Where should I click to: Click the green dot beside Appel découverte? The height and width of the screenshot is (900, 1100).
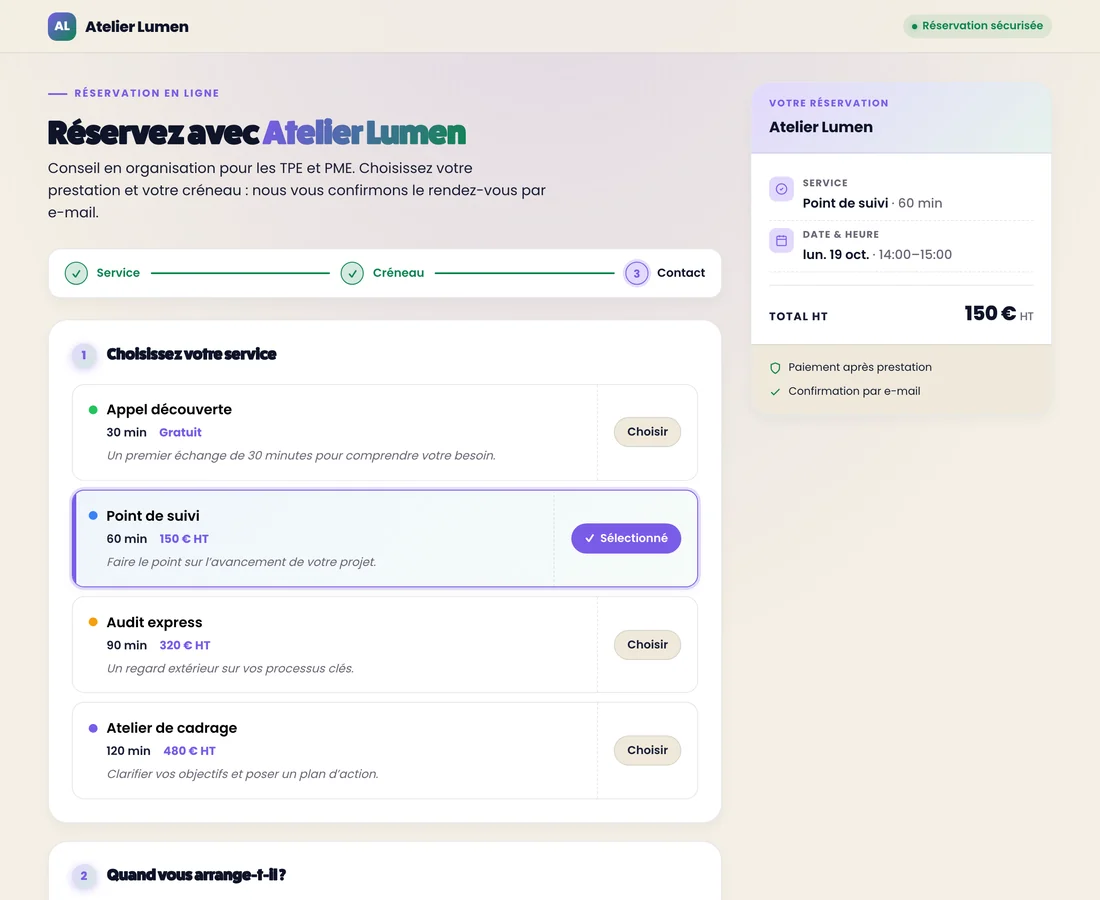(x=93, y=410)
